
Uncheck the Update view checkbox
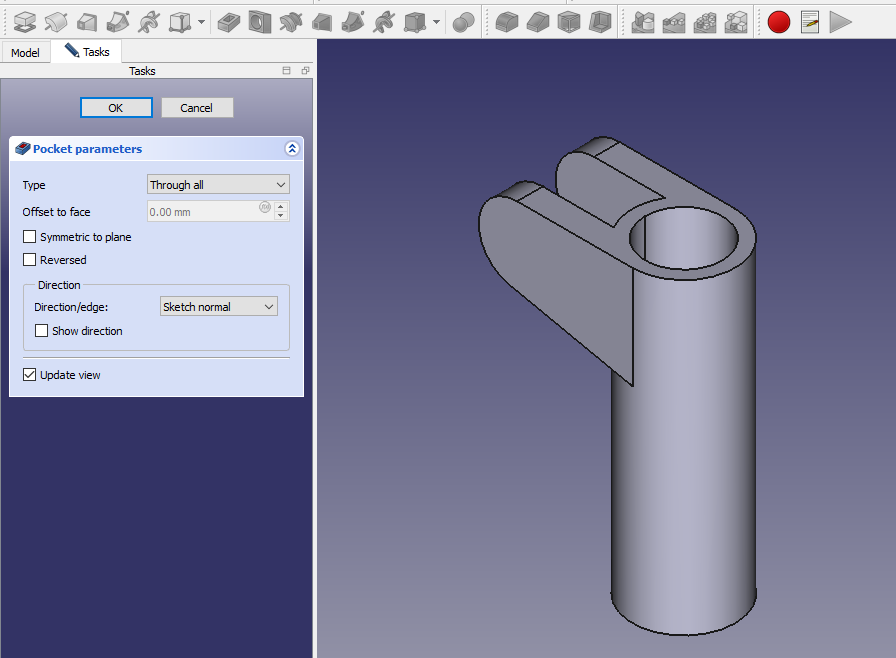(30, 375)
